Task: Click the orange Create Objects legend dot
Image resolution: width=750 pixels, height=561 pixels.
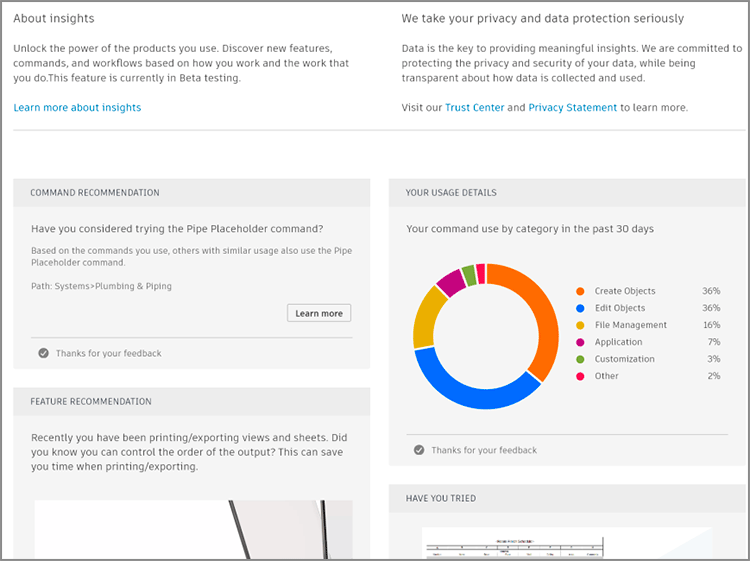Action: coord(580,291)
